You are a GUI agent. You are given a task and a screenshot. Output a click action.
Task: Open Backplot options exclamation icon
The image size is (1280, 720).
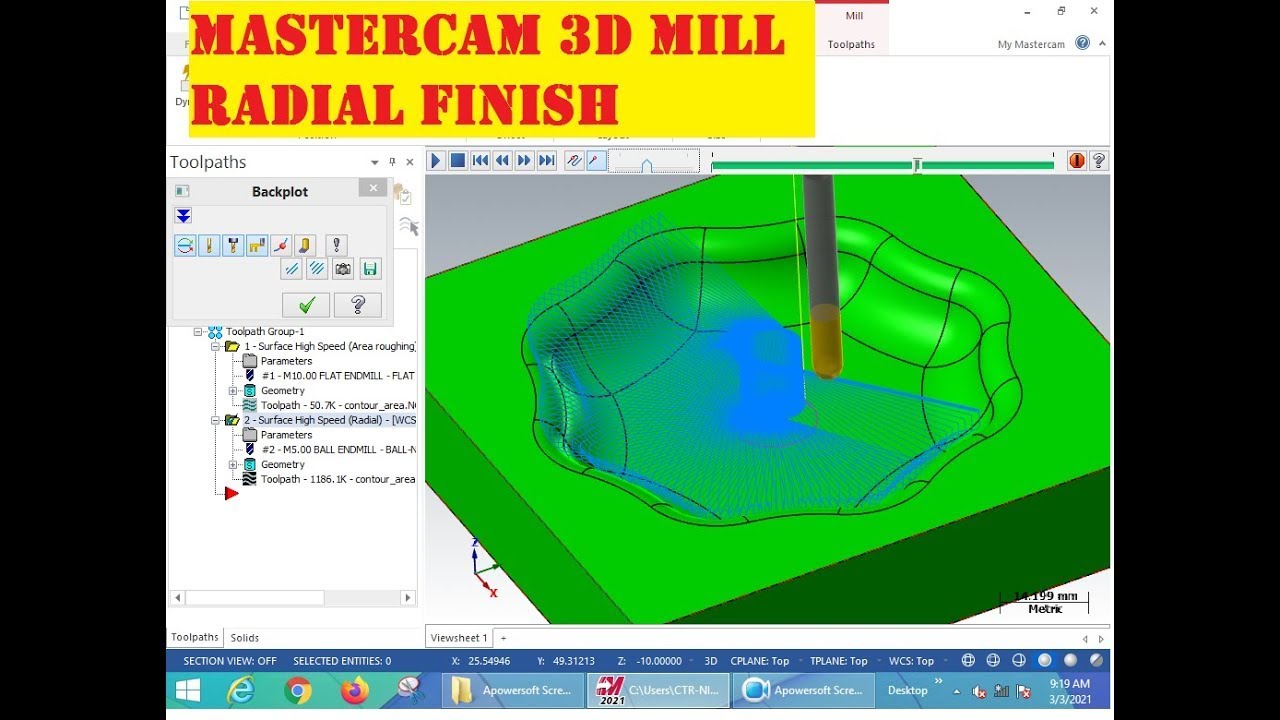pos(337,245)
